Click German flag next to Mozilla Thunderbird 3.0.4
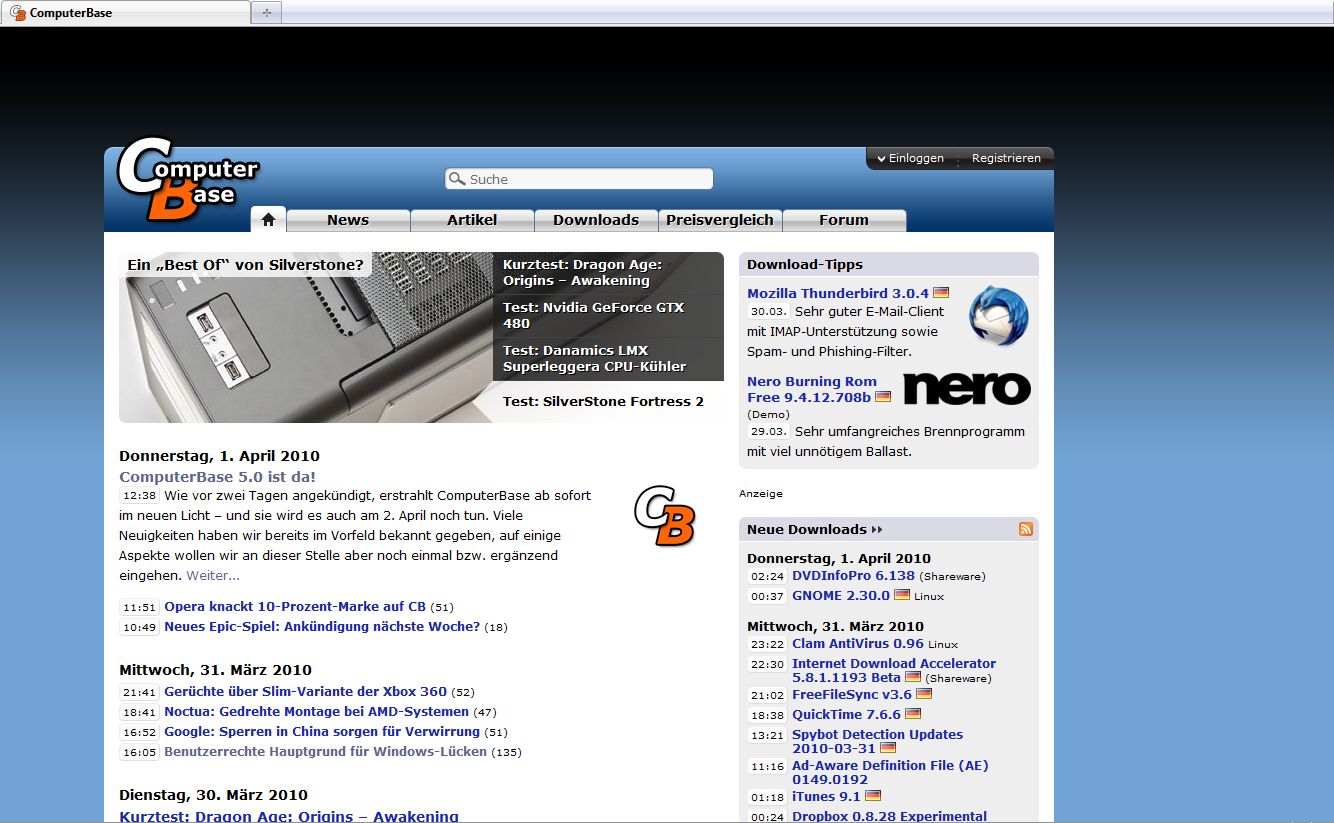This screenshot has height=823, width=1334. tap(941, 293)
